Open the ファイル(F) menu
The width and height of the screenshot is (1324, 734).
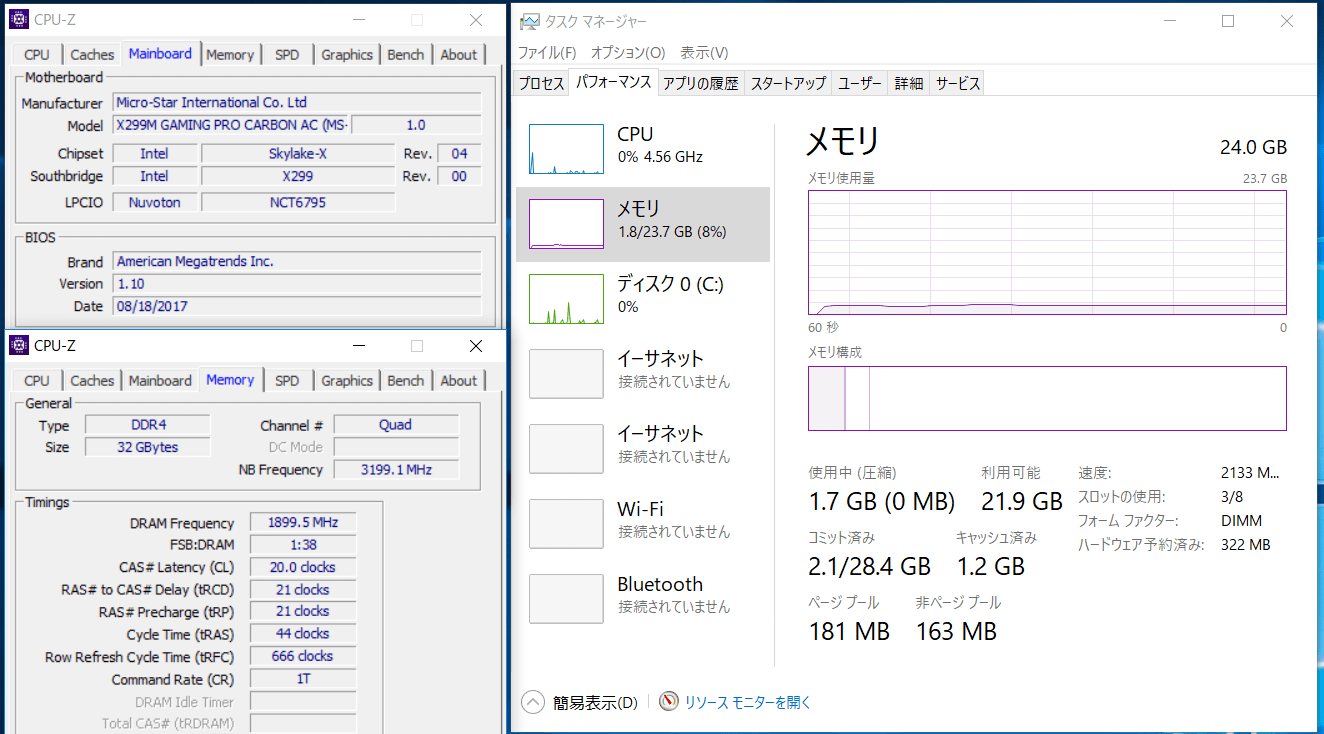click(547, 52)
